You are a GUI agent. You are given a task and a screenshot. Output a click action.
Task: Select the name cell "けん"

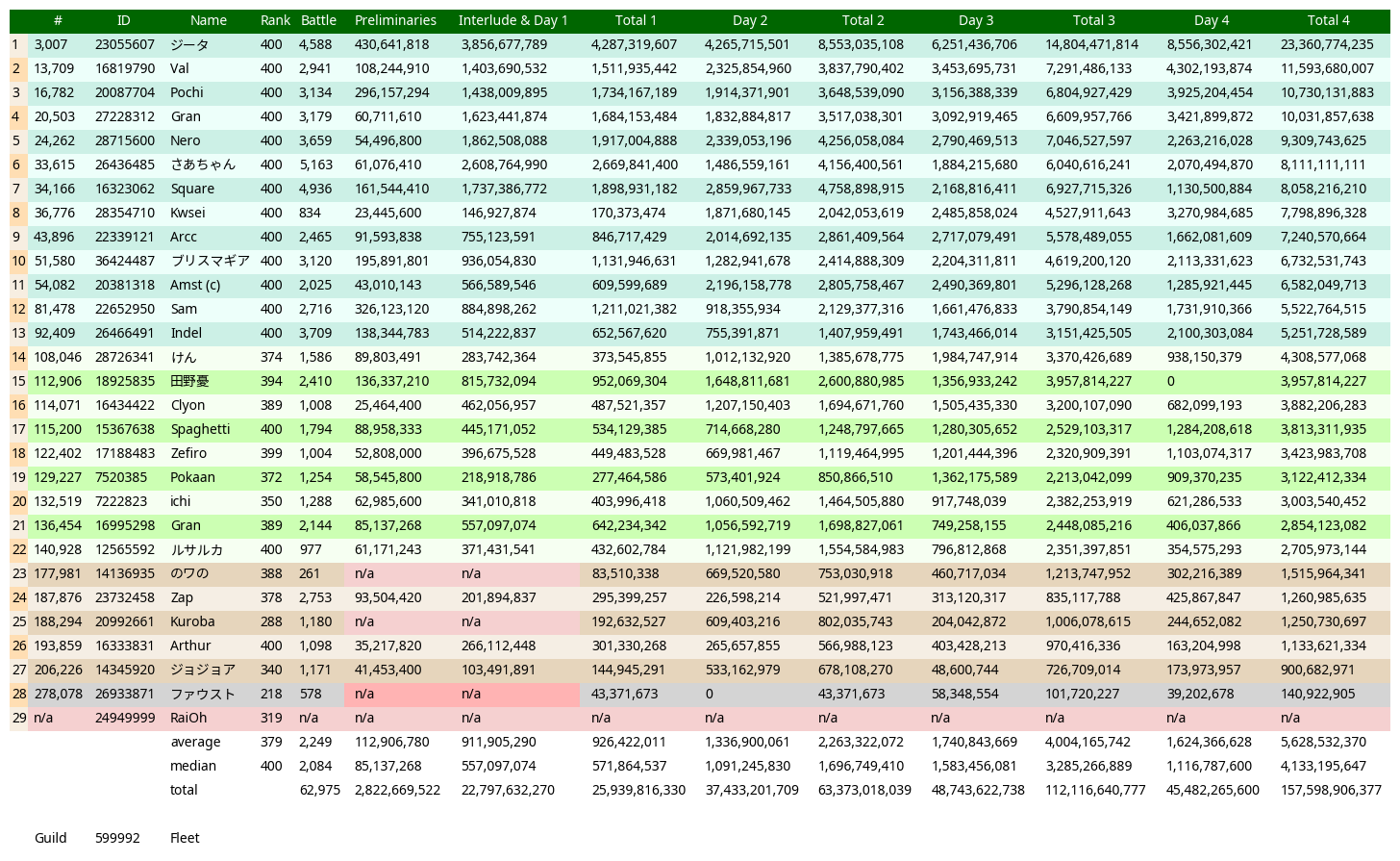point(184,357)
